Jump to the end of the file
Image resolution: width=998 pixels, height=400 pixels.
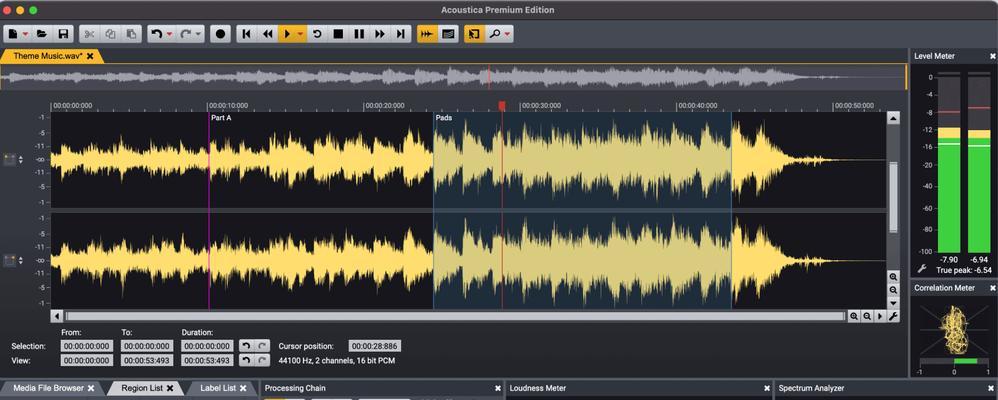[400, 34]
